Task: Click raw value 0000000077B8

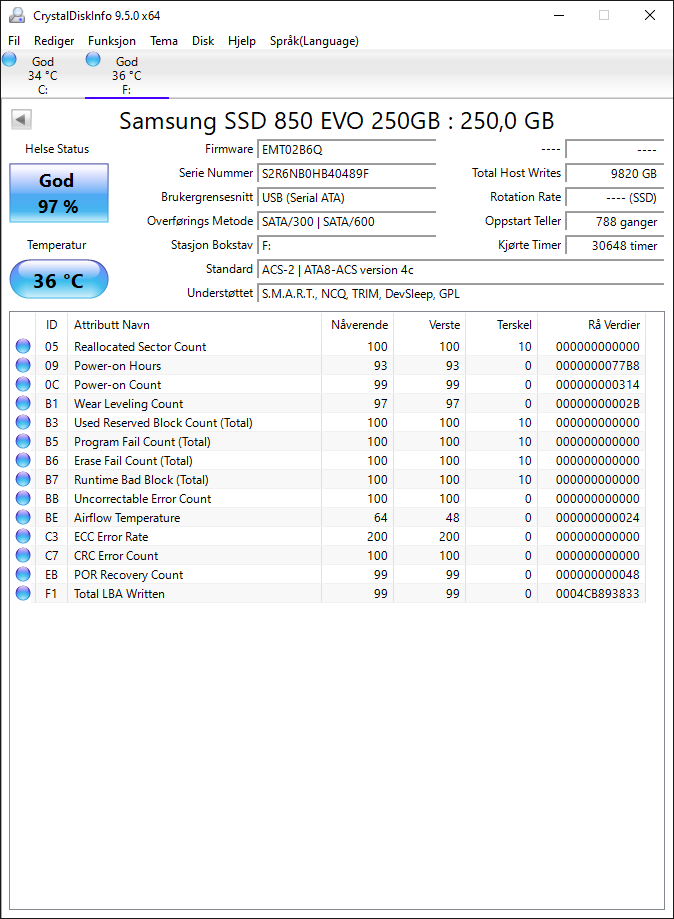Action: pyautogui.click(x=598, y=365)
